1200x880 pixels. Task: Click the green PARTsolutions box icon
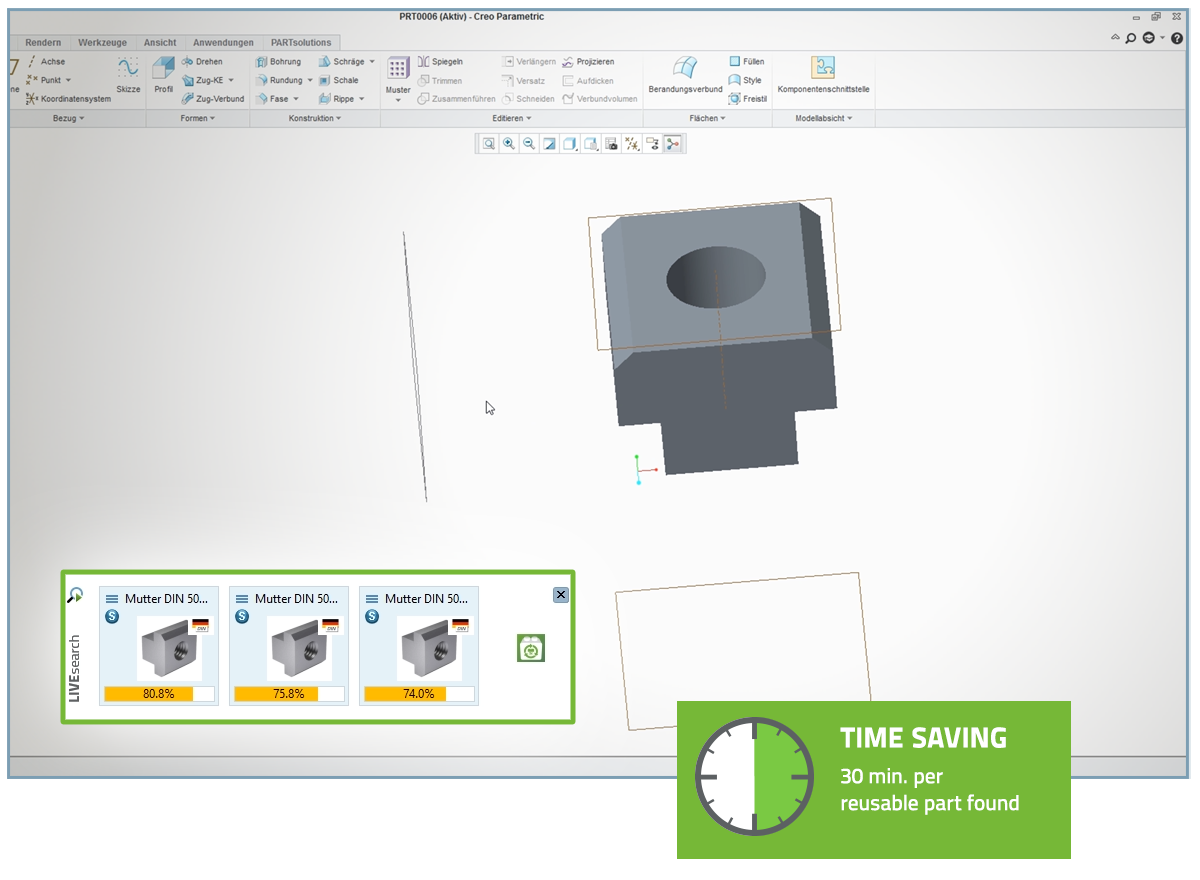(x=531, y=648)
